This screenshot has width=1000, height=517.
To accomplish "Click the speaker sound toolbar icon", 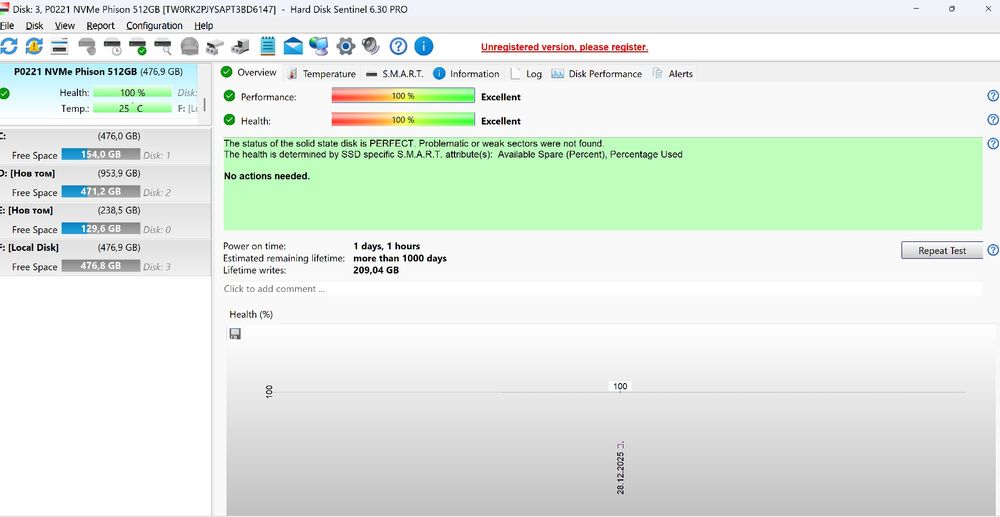I will point(371,46).
